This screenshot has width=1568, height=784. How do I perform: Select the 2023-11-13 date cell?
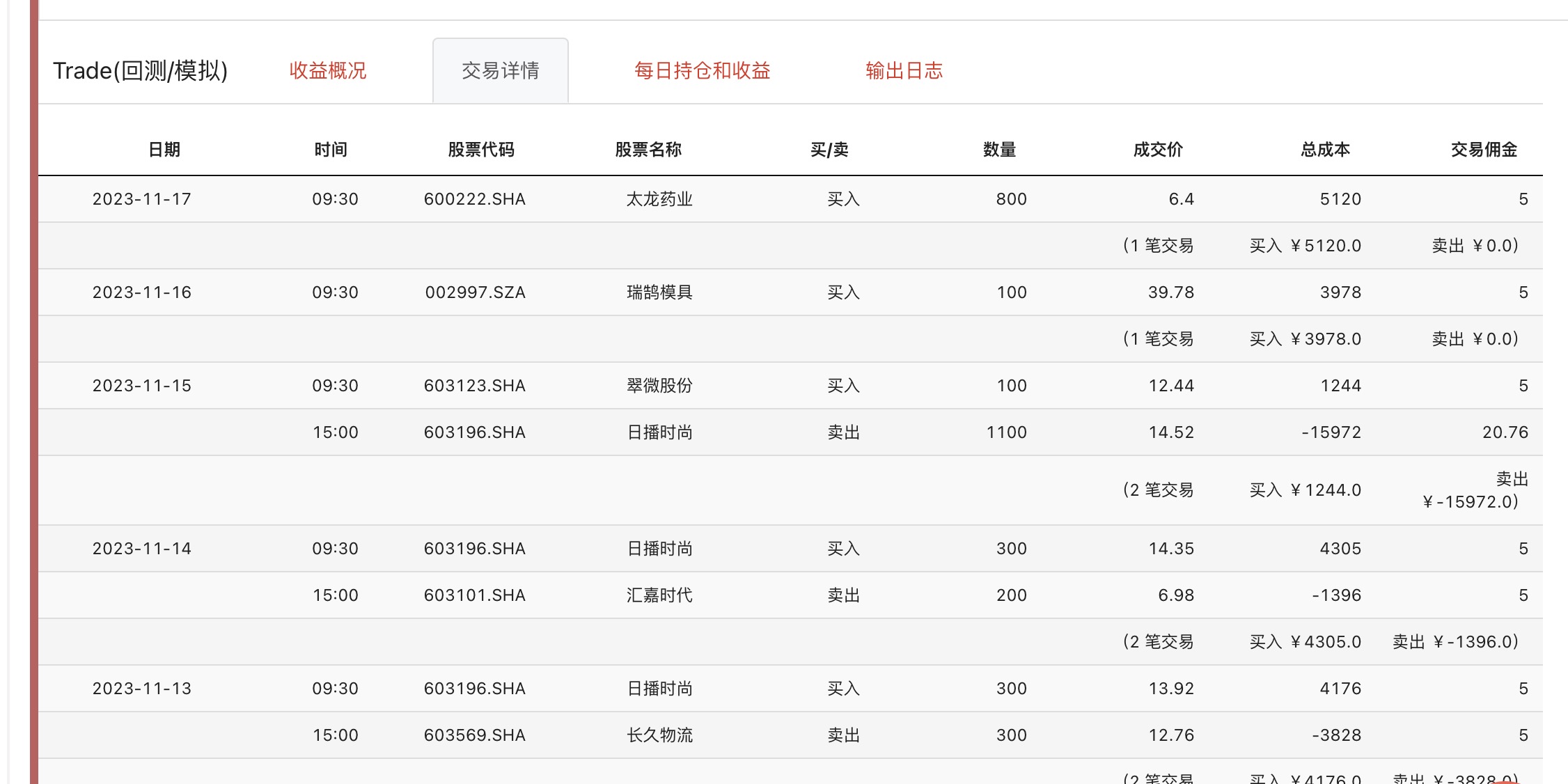point(141,689)
